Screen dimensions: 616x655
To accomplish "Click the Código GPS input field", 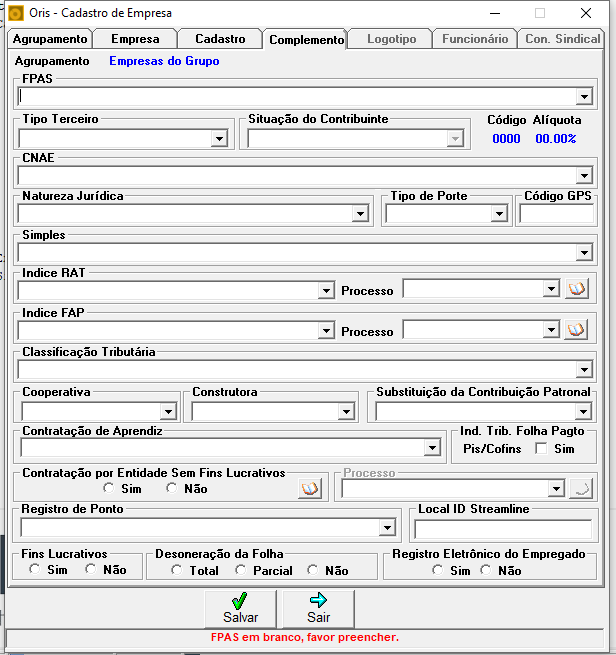I will click(x=556, y=214).
